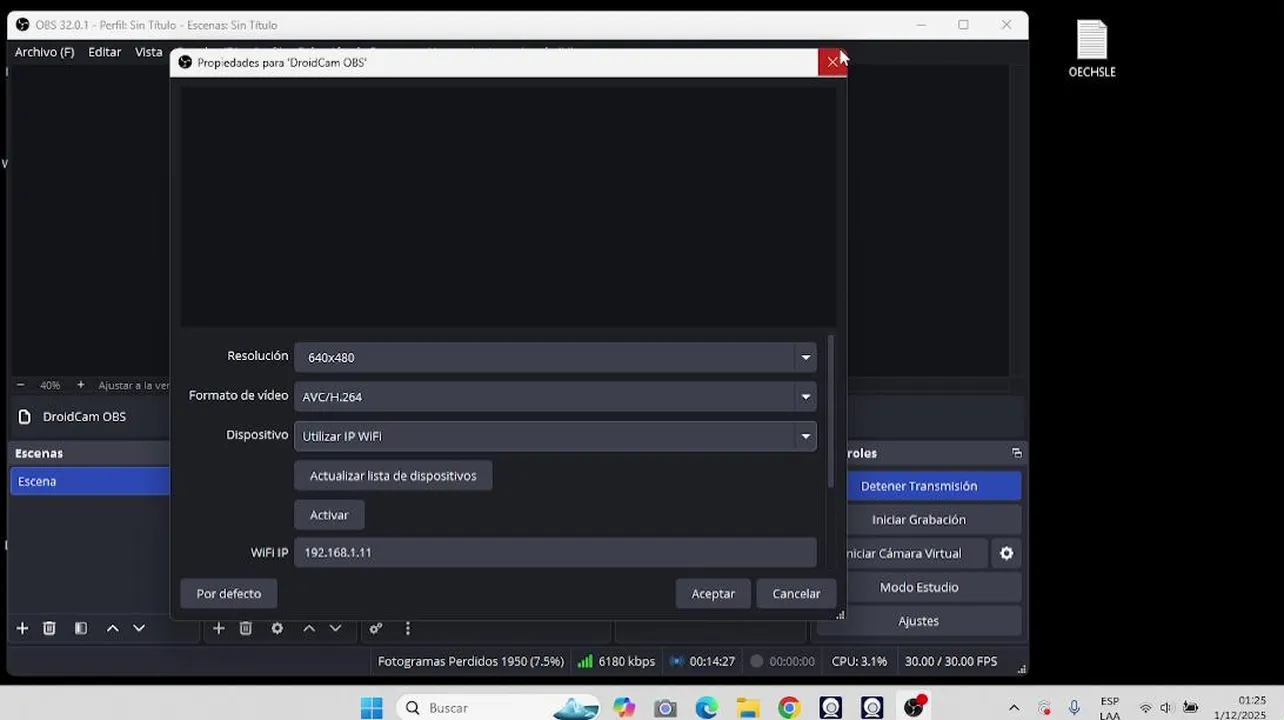Move the scene up with the up arrow
Viewport: 1284px width, 720px height.
point(113,628)
